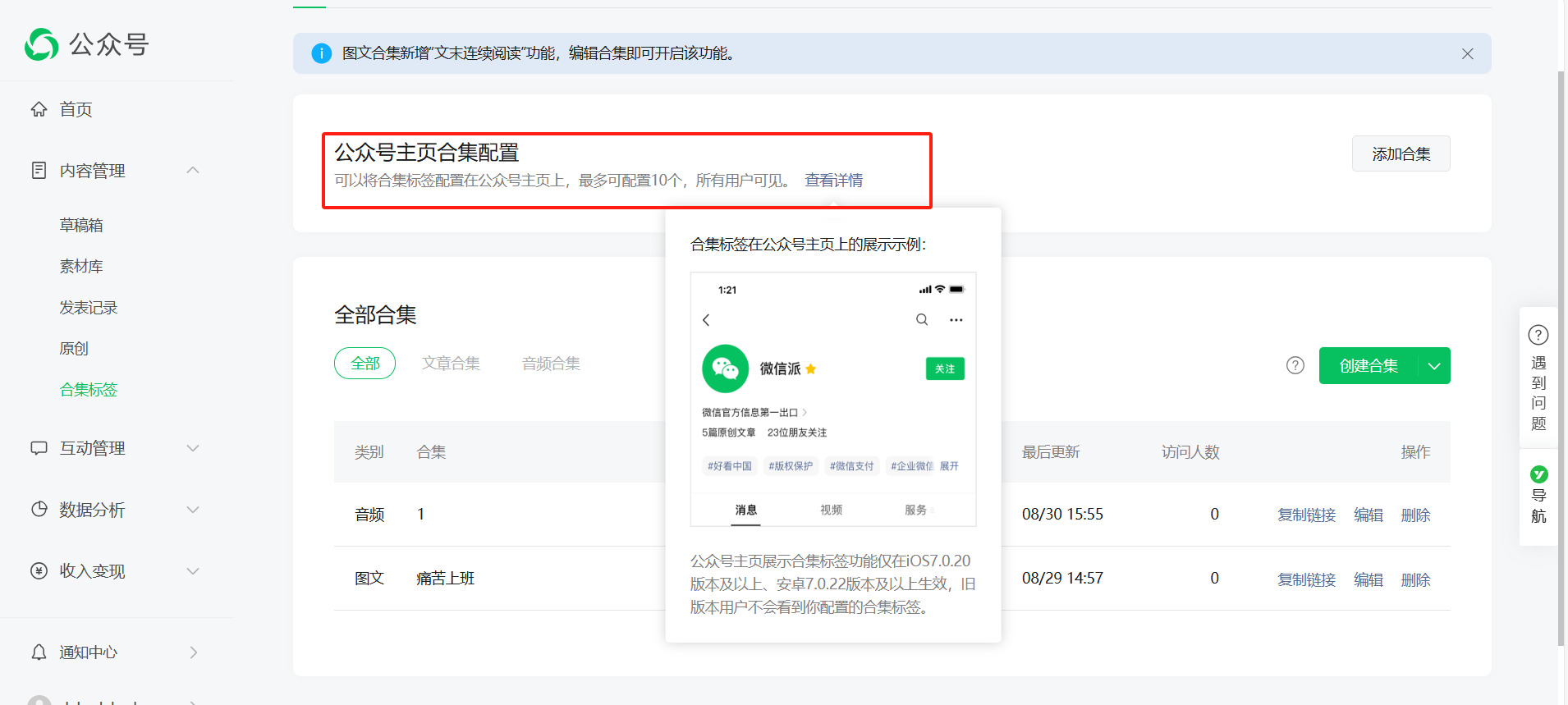Image resolution: width=1568 pixels, height=705 pixels.
Task: Edit the 痛苦上班 collection
Action: (1368, 579)
